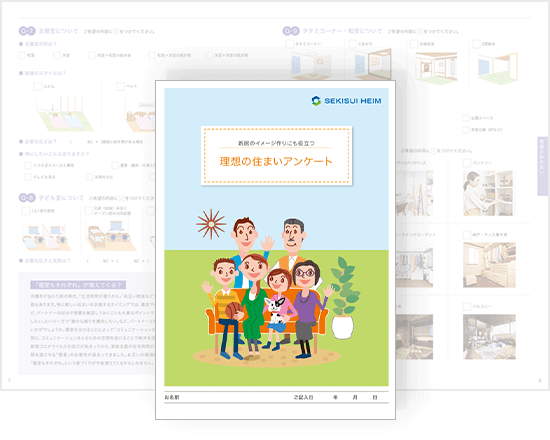Check the バルコニー checkbox
Image resolution: width=550 pixels, height=440 pixels.
coord(467,306)
